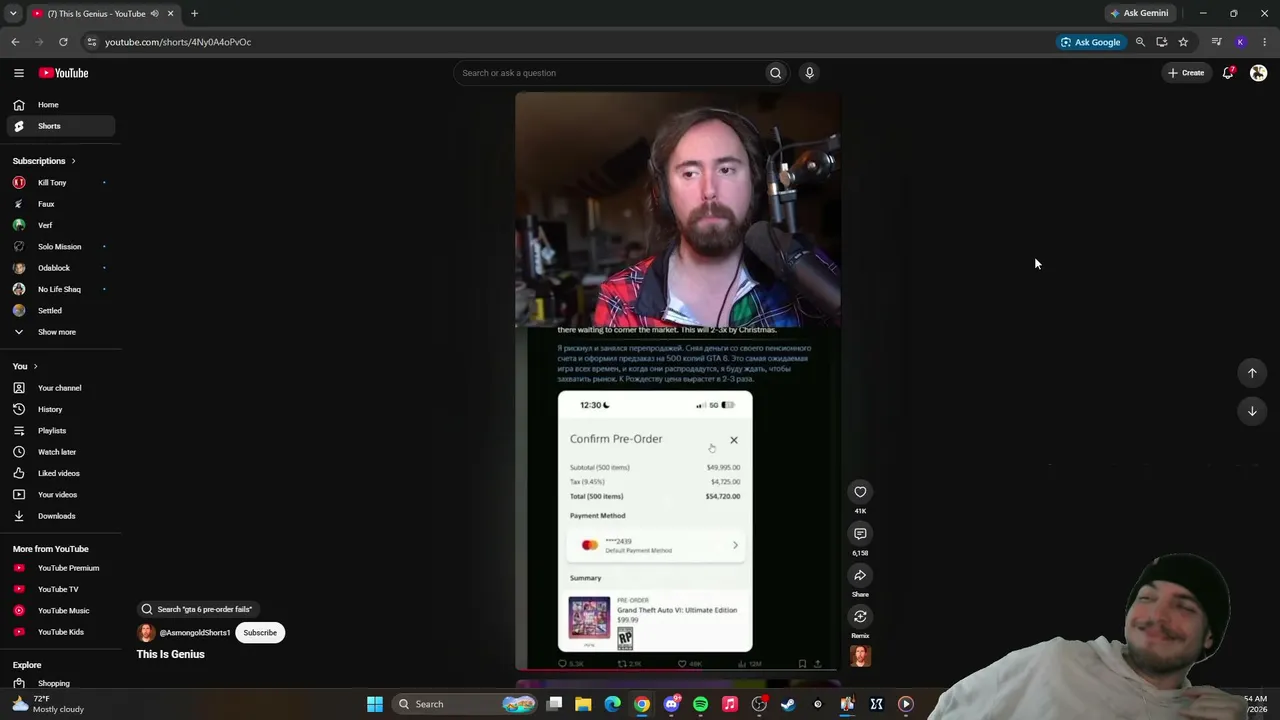The width and height of the screenshot is (1280, 720).
Task: Open the Faux subscription
Action: (x=59, y=204)
